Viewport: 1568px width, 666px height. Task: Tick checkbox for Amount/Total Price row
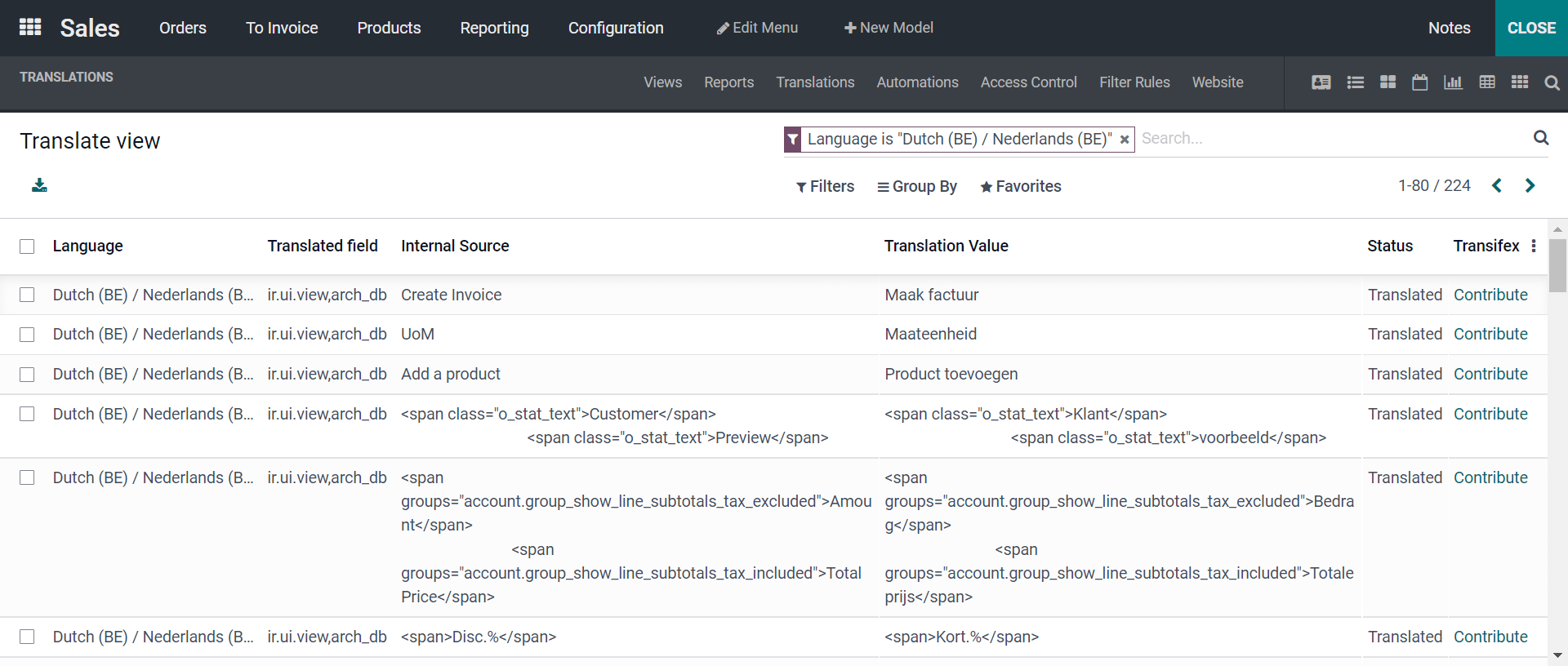(27, 477)
